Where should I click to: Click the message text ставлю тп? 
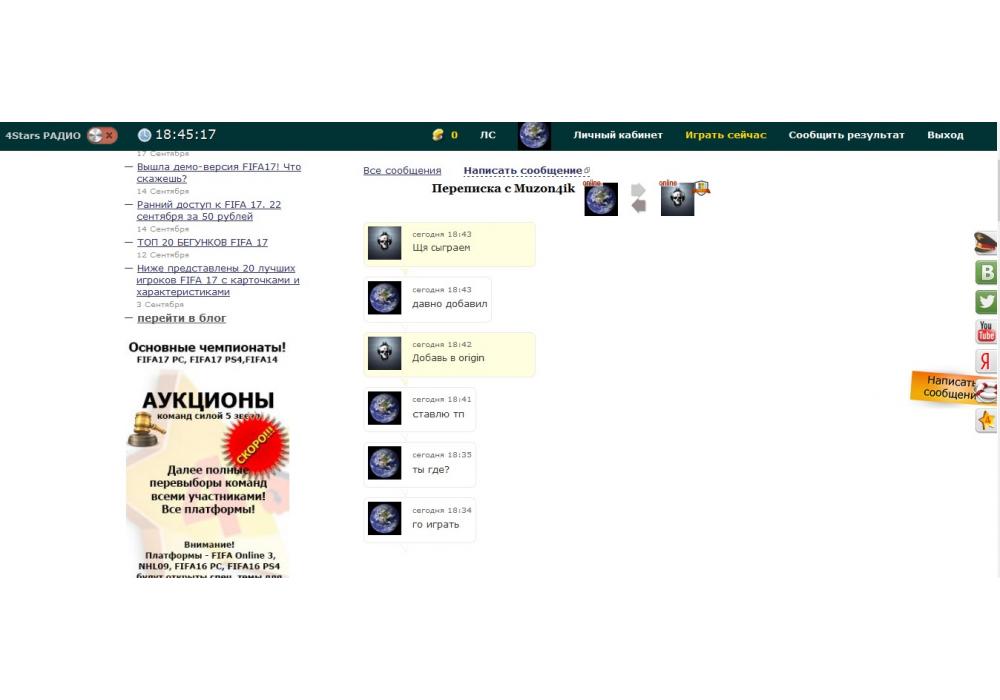coord(438,414)
